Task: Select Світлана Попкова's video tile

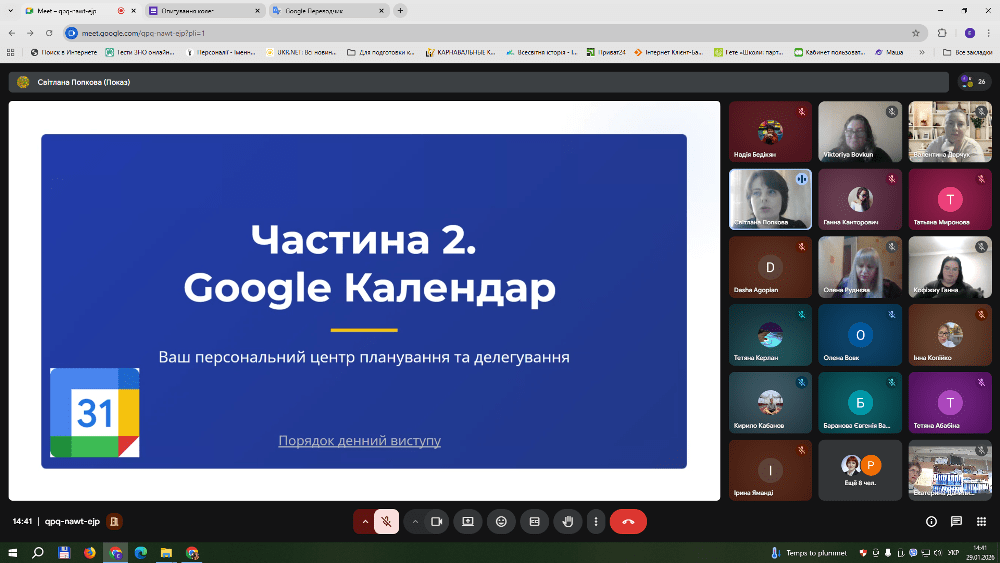Action: point(769,197)
